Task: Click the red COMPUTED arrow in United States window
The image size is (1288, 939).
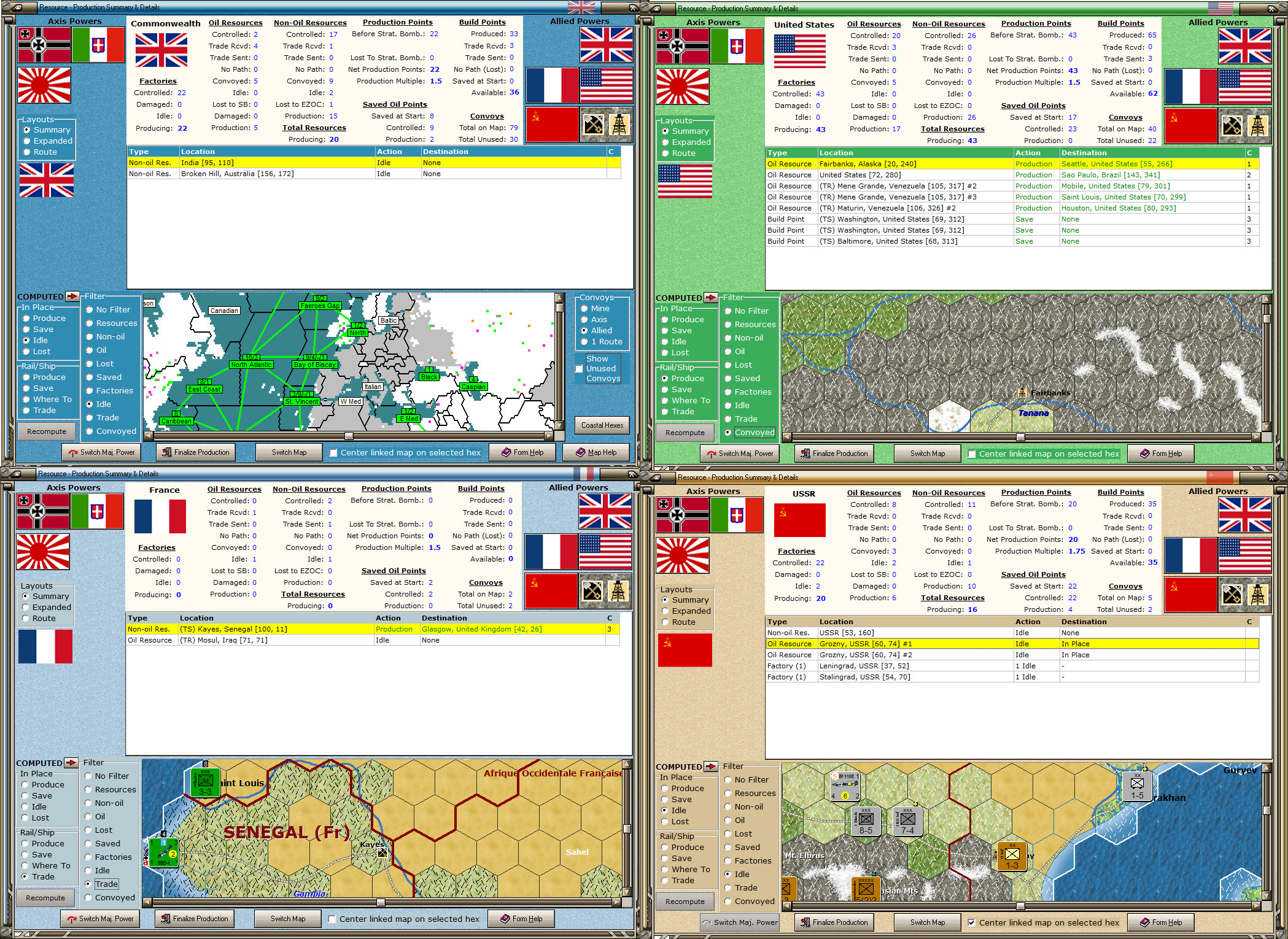Action: click(x=711, y=298)
